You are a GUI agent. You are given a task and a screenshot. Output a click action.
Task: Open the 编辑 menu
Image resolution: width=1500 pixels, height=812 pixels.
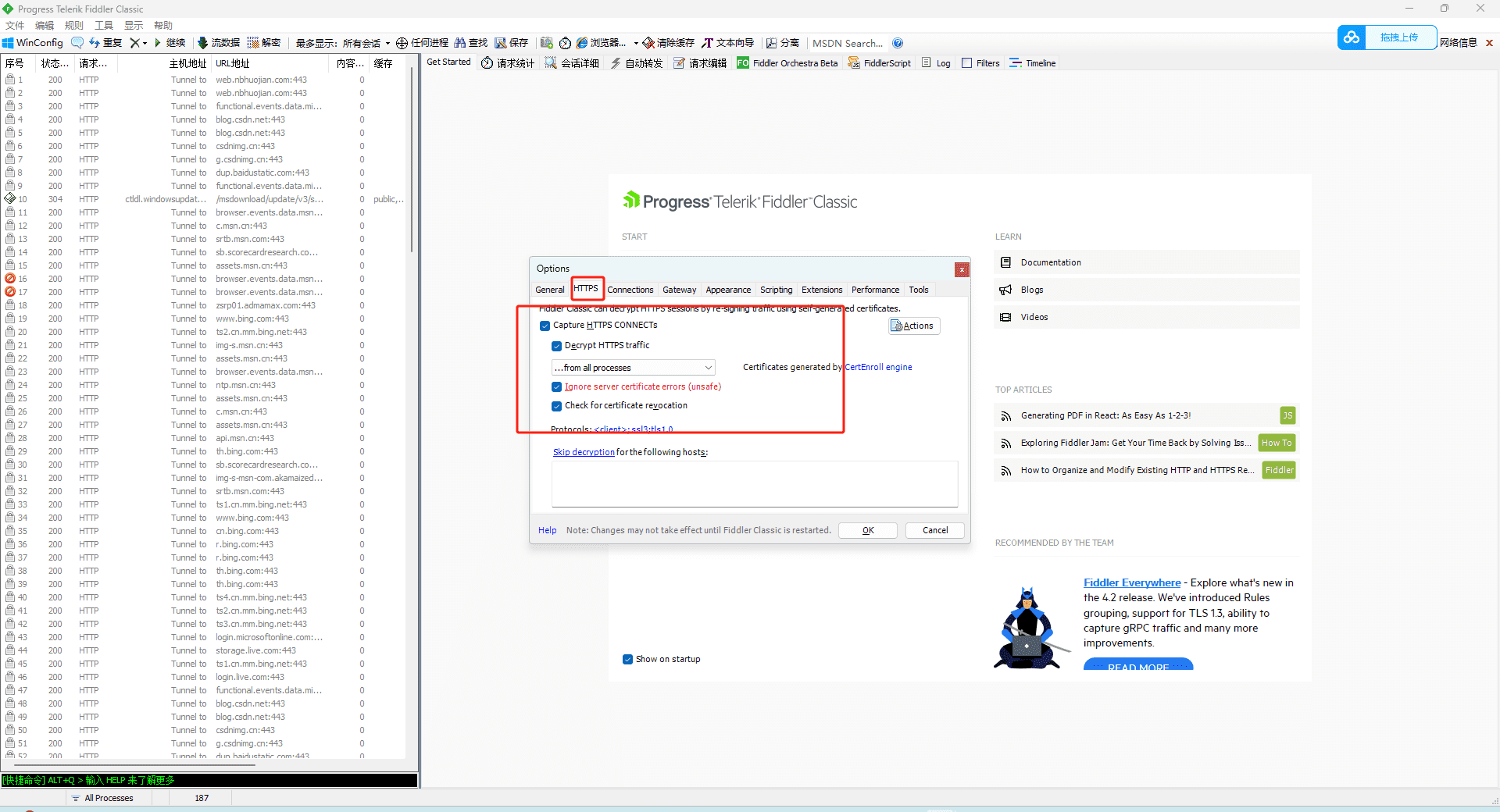(45, 25)
